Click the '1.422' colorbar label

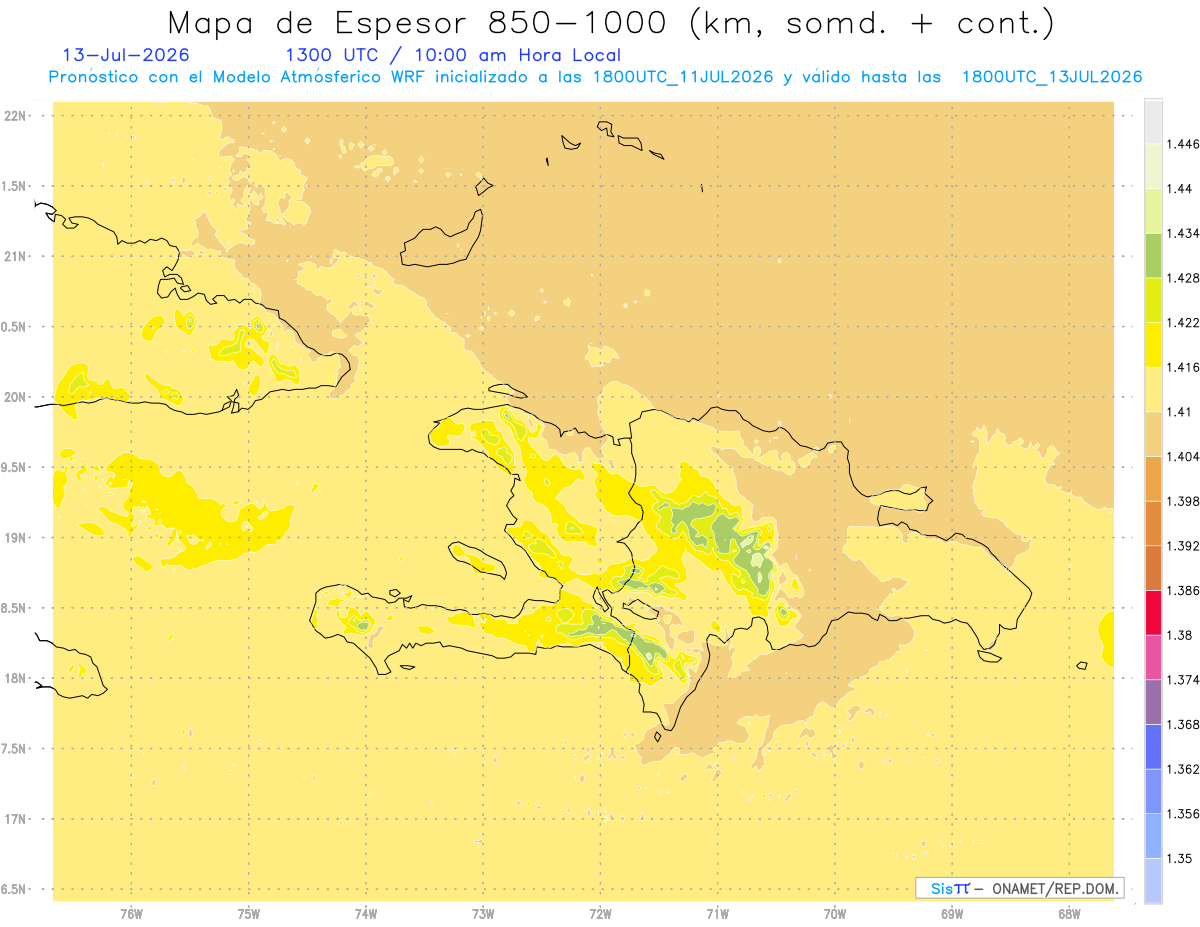(1182, 322)
